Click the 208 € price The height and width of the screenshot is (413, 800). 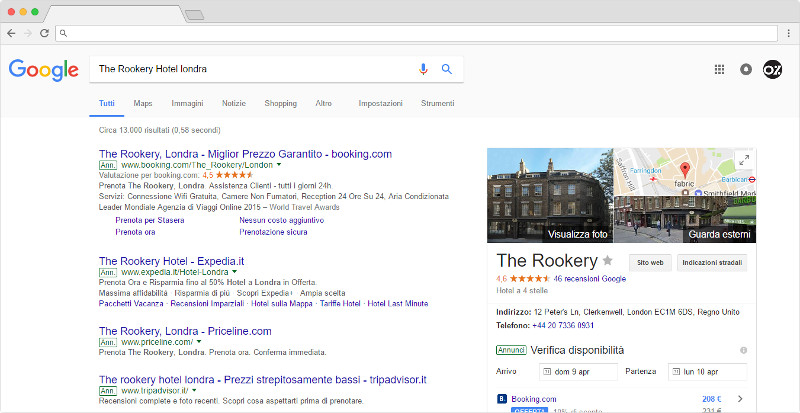[x=711, y=399]
